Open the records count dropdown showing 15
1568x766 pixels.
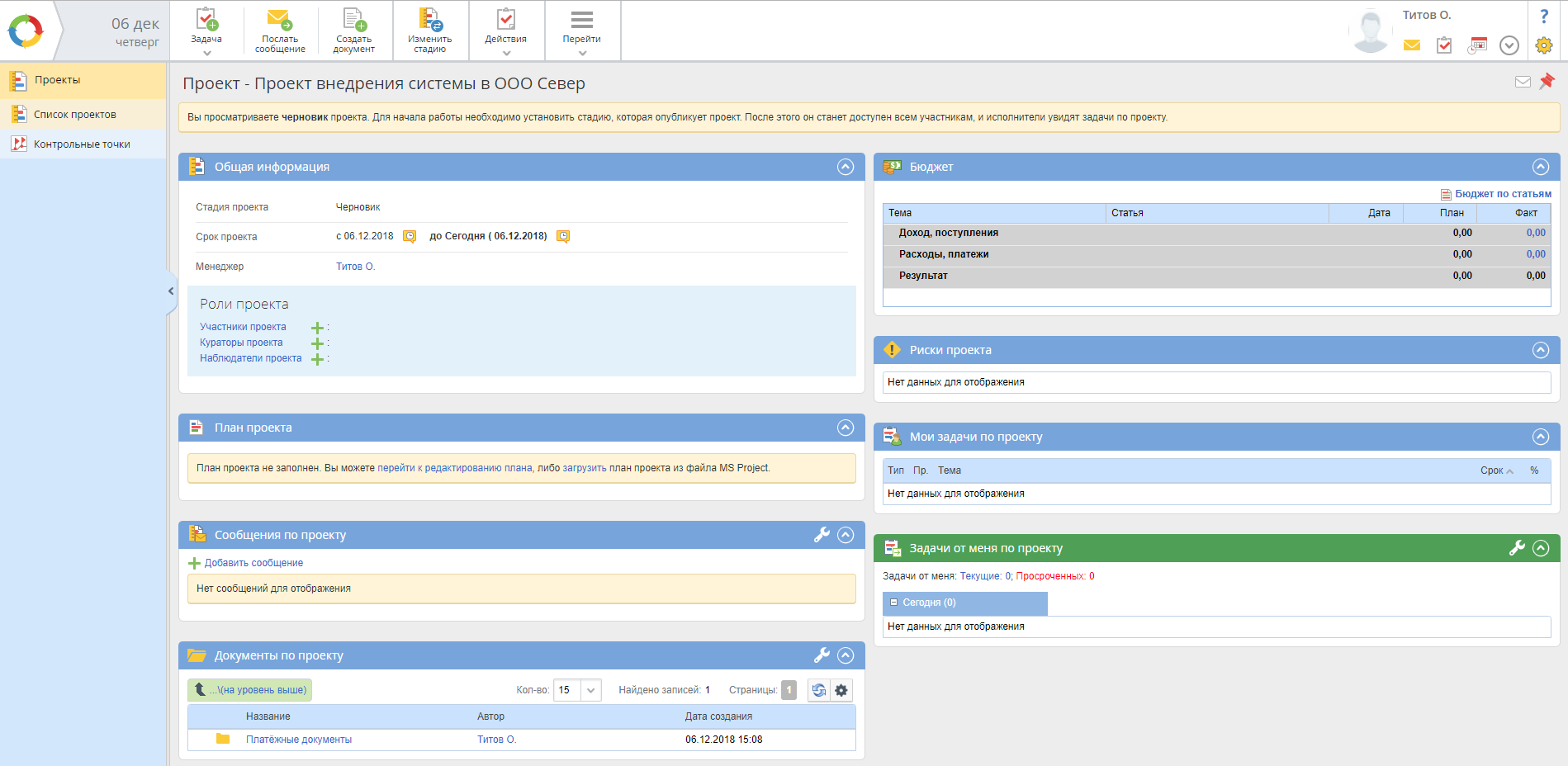pyautogui.click(x=590, y=690)
